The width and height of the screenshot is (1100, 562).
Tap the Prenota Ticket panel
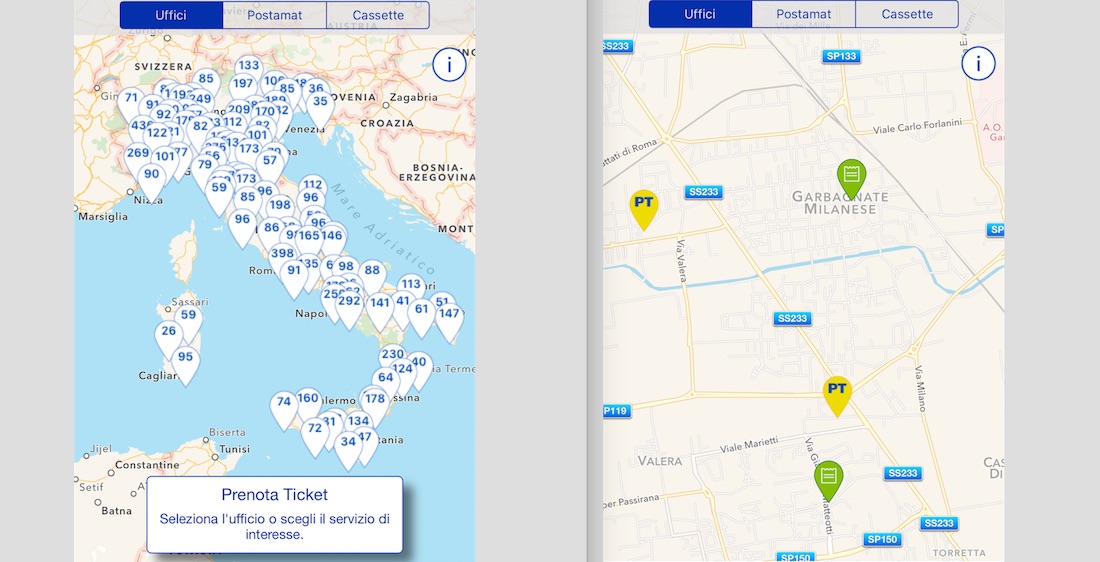[275, 514]
